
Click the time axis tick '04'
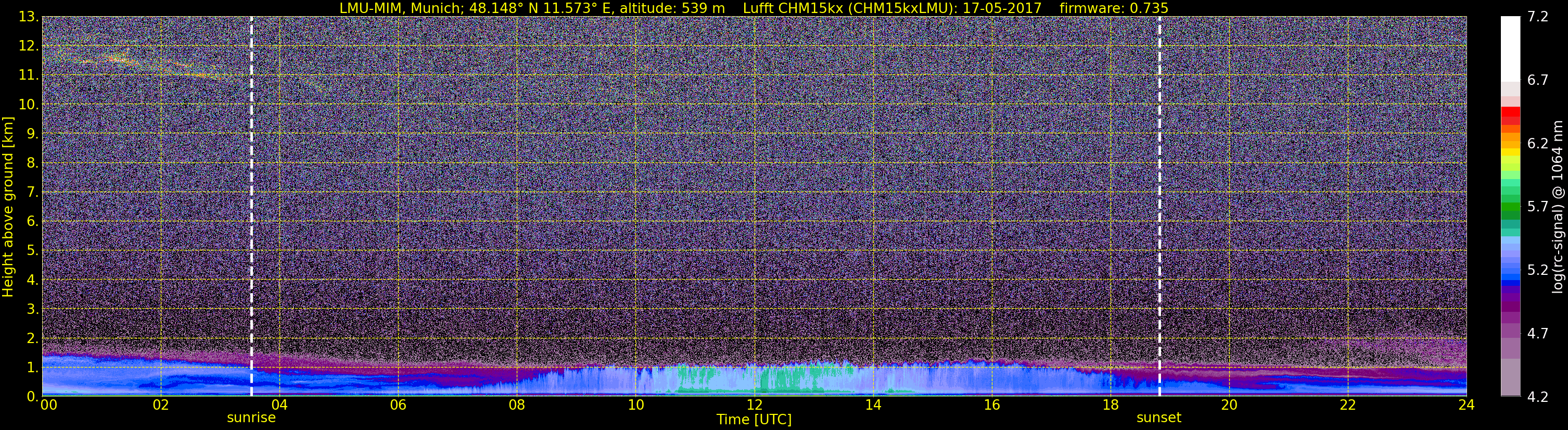click(x=279, y=405)
